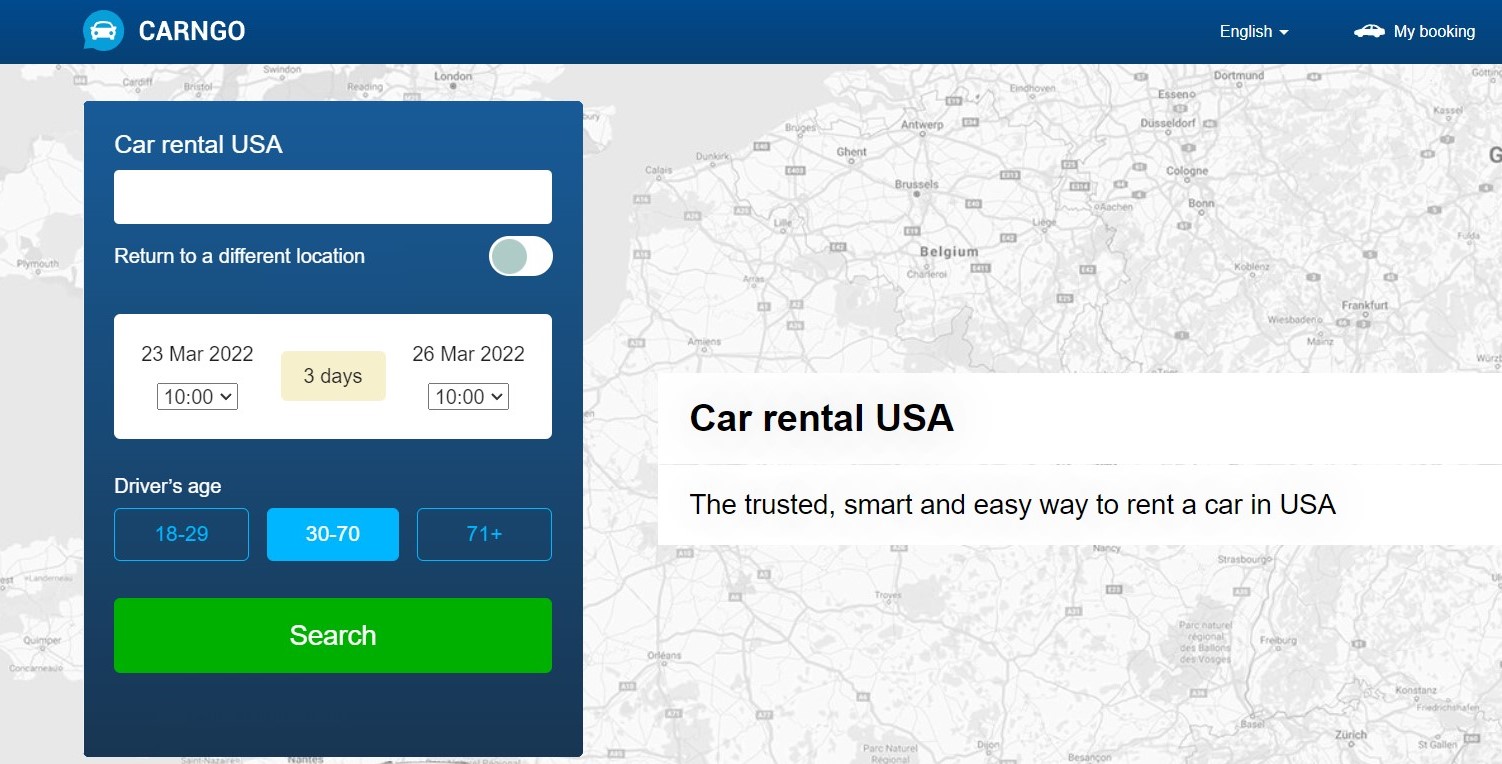
Task: Click the trusted, smart and easy tagline text
Action: pos(1013,504)
